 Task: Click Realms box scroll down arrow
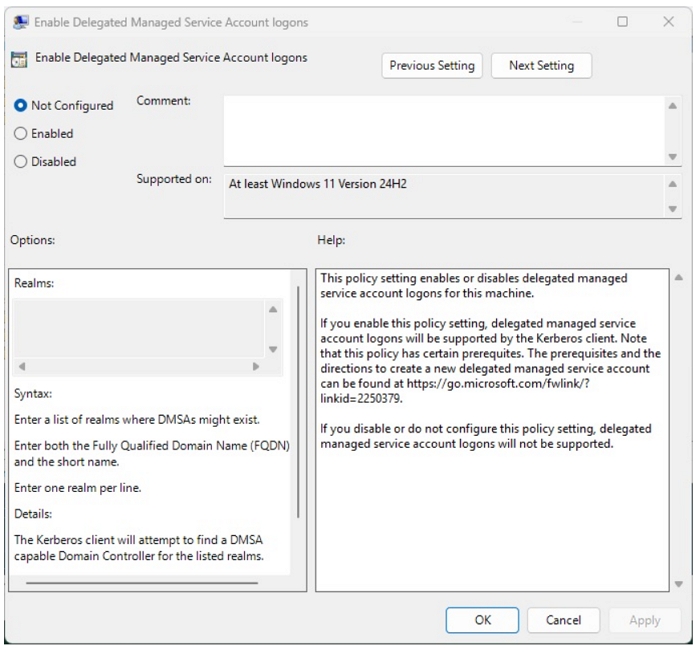pos(273,349)
